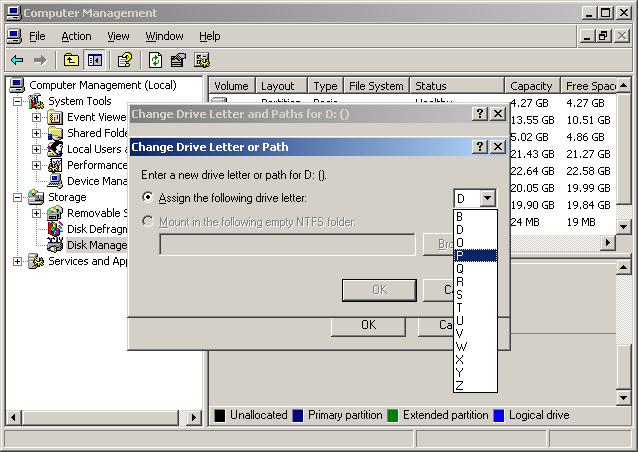Expand the Shared Folders node
Viewport: 638px width, 452px height.
tap(36, 133)
